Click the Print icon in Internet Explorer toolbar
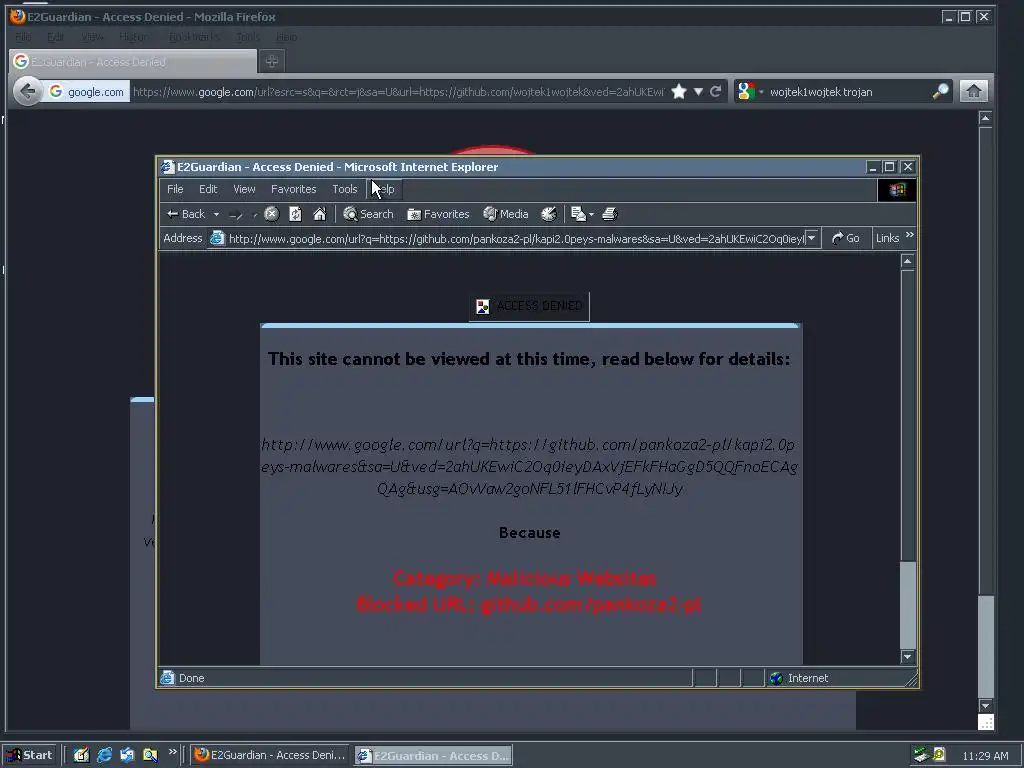 coord(610,214)
